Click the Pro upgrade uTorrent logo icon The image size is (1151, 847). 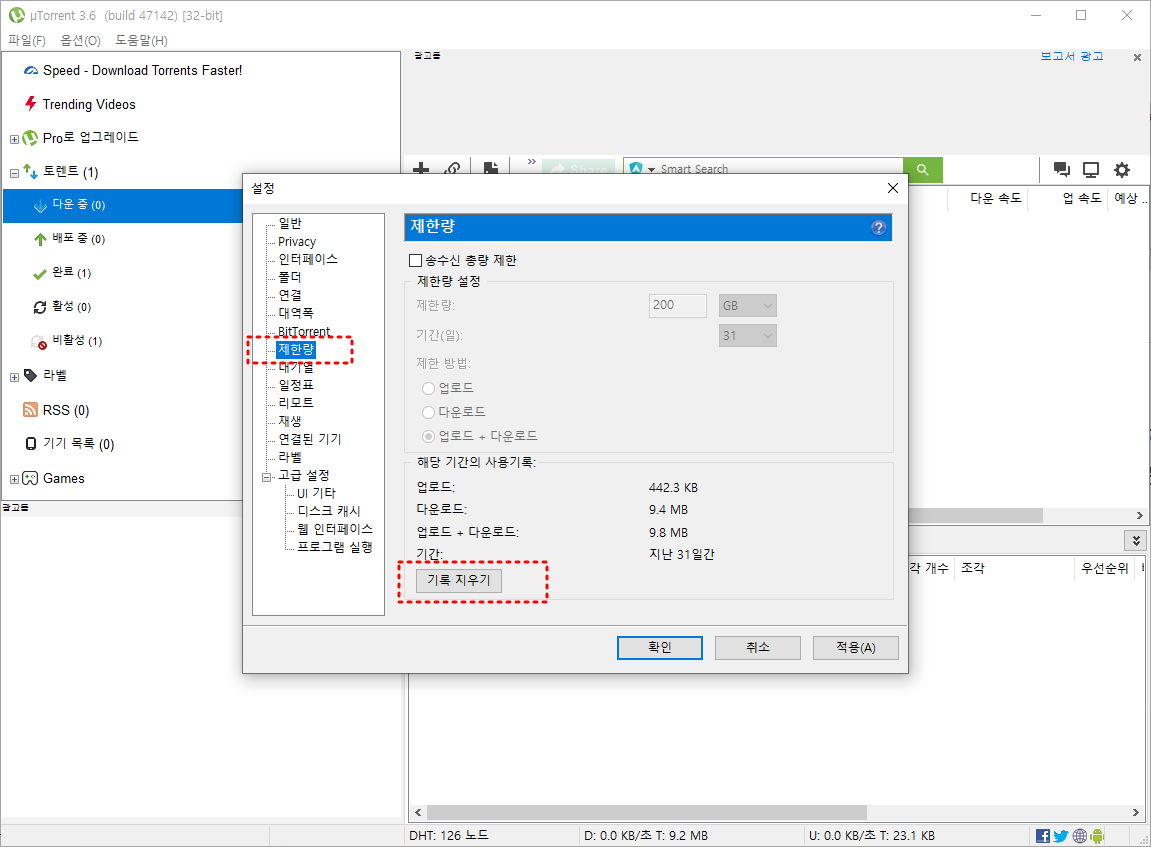point(30,138)
